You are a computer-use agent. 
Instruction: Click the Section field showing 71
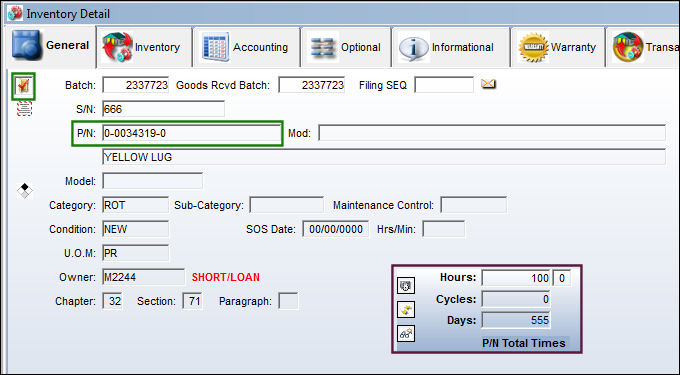click(x=193, y=301)
